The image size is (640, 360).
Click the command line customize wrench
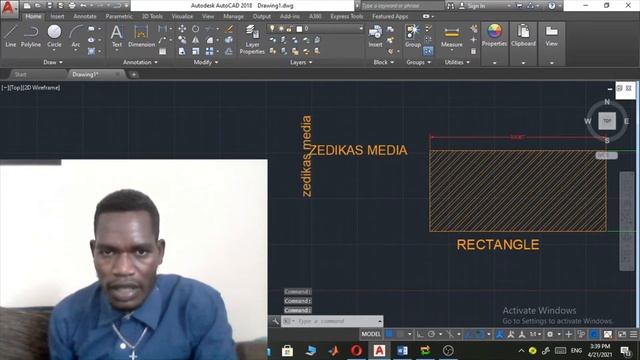[276, 322]
